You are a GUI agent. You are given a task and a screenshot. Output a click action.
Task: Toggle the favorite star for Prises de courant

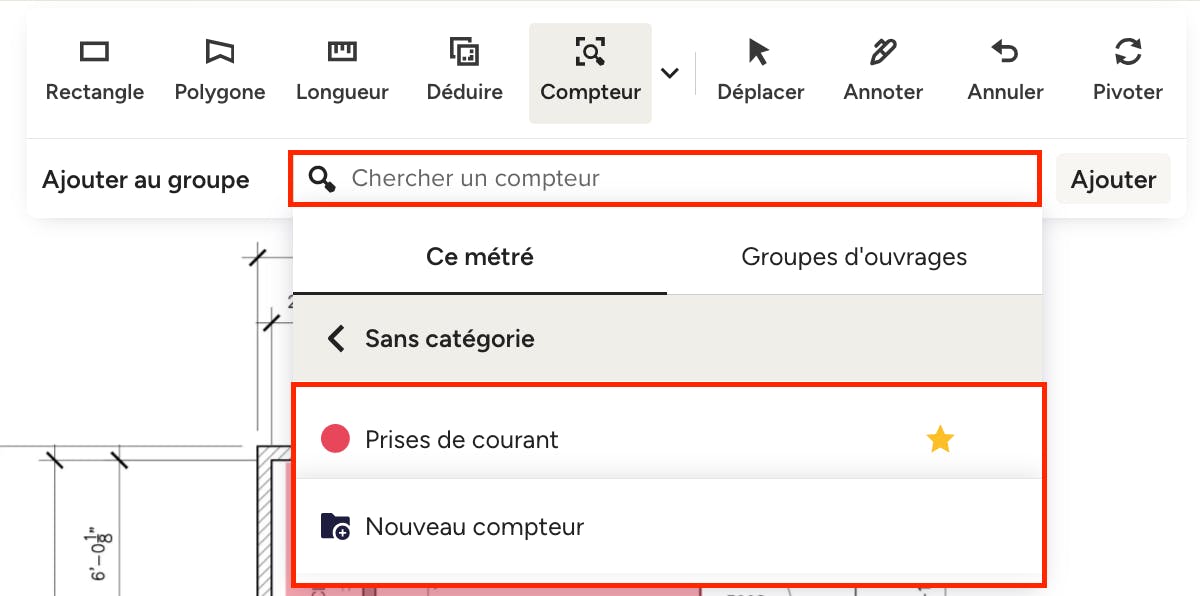click(940, 439)
